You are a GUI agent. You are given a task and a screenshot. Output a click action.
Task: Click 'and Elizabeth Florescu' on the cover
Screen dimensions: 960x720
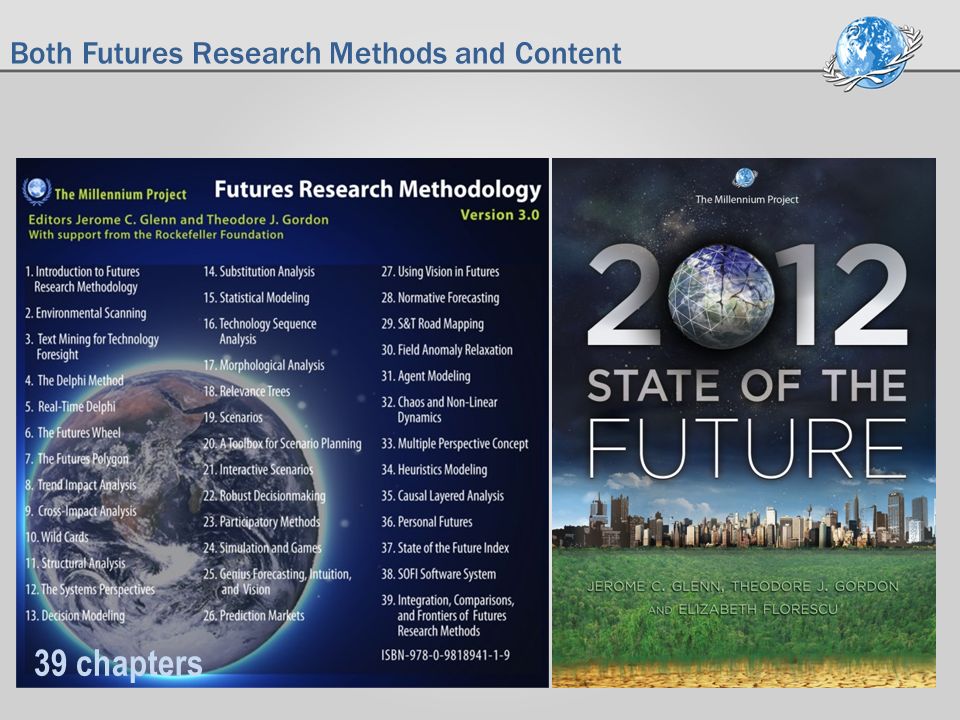(x=743, y=609)
